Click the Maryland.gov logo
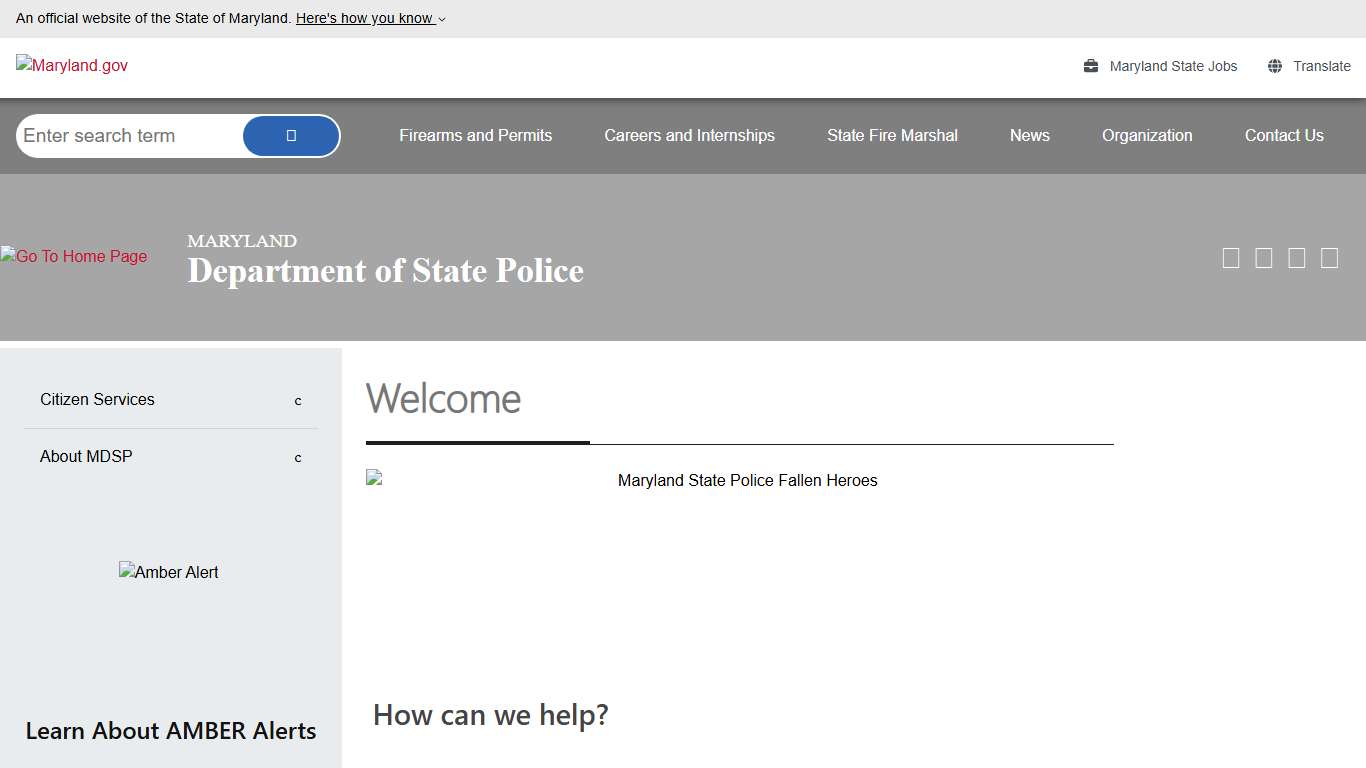Screen dimensions: 1366x768 [x=71, y=65]
